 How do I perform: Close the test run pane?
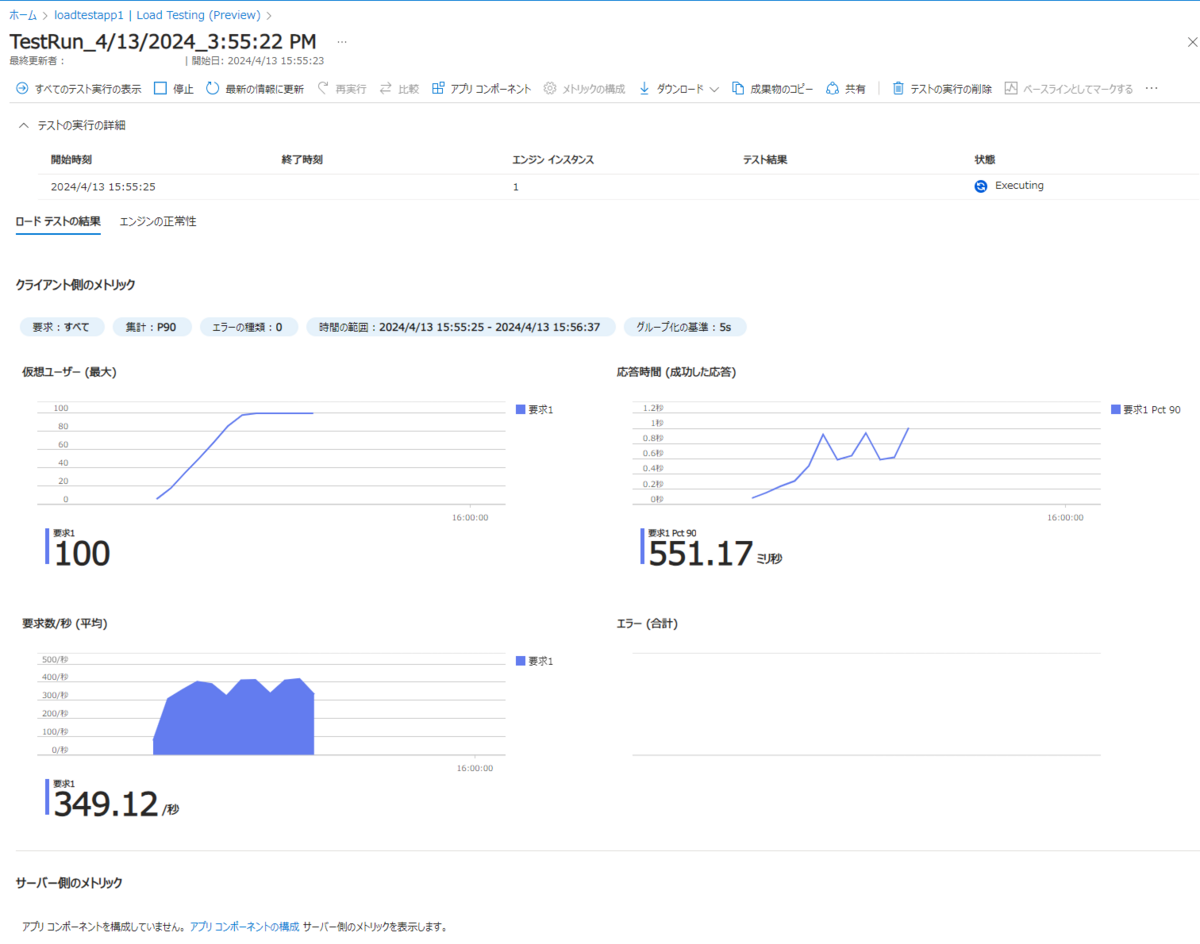(1191, 42)
